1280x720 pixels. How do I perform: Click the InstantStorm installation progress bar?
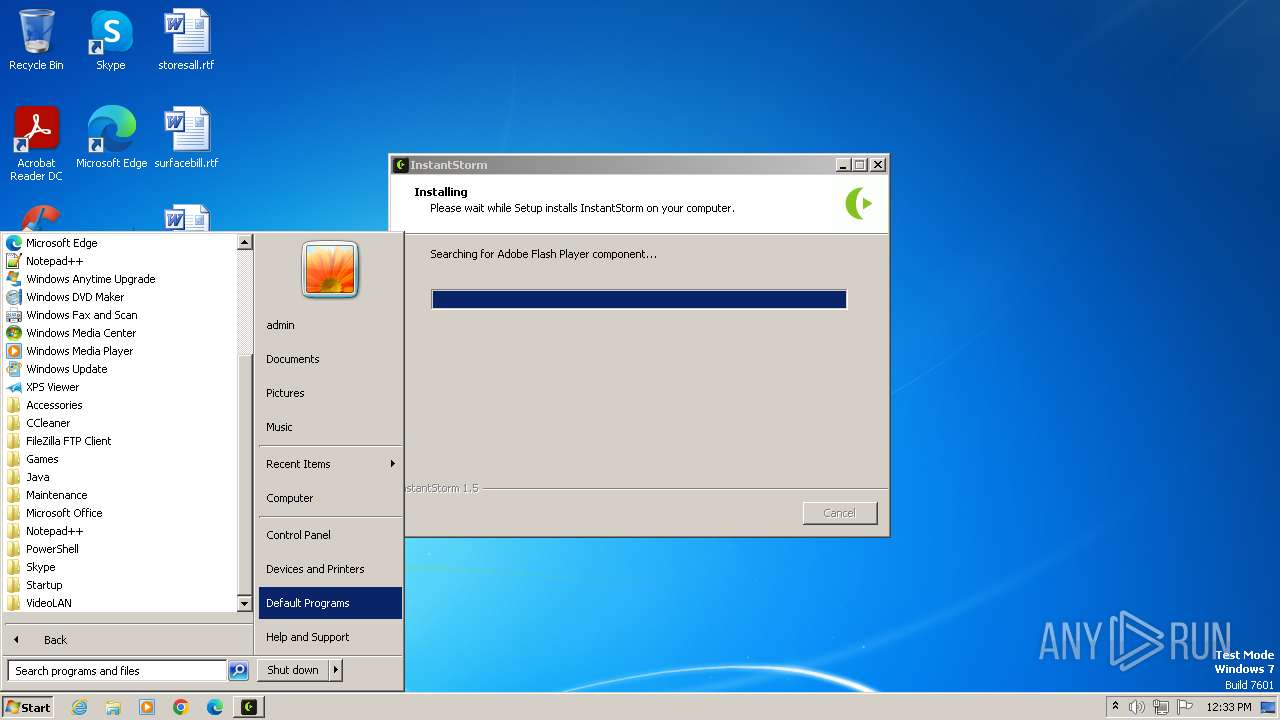[x=639, y=299]
